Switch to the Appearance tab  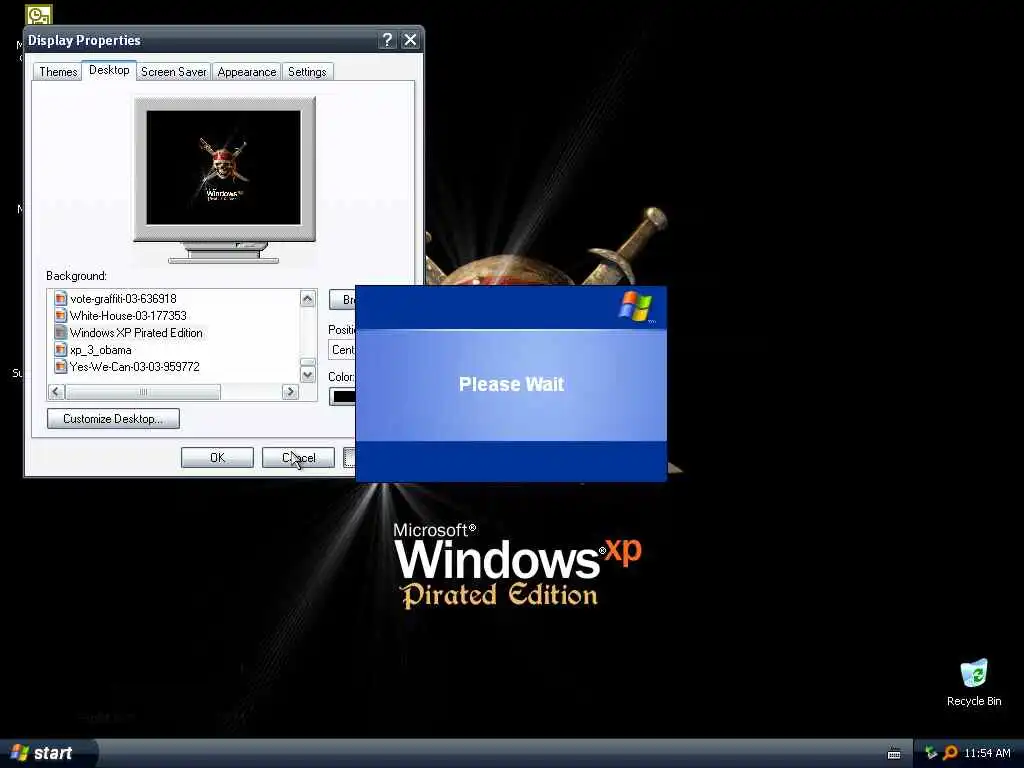click(x=247, y=72)
